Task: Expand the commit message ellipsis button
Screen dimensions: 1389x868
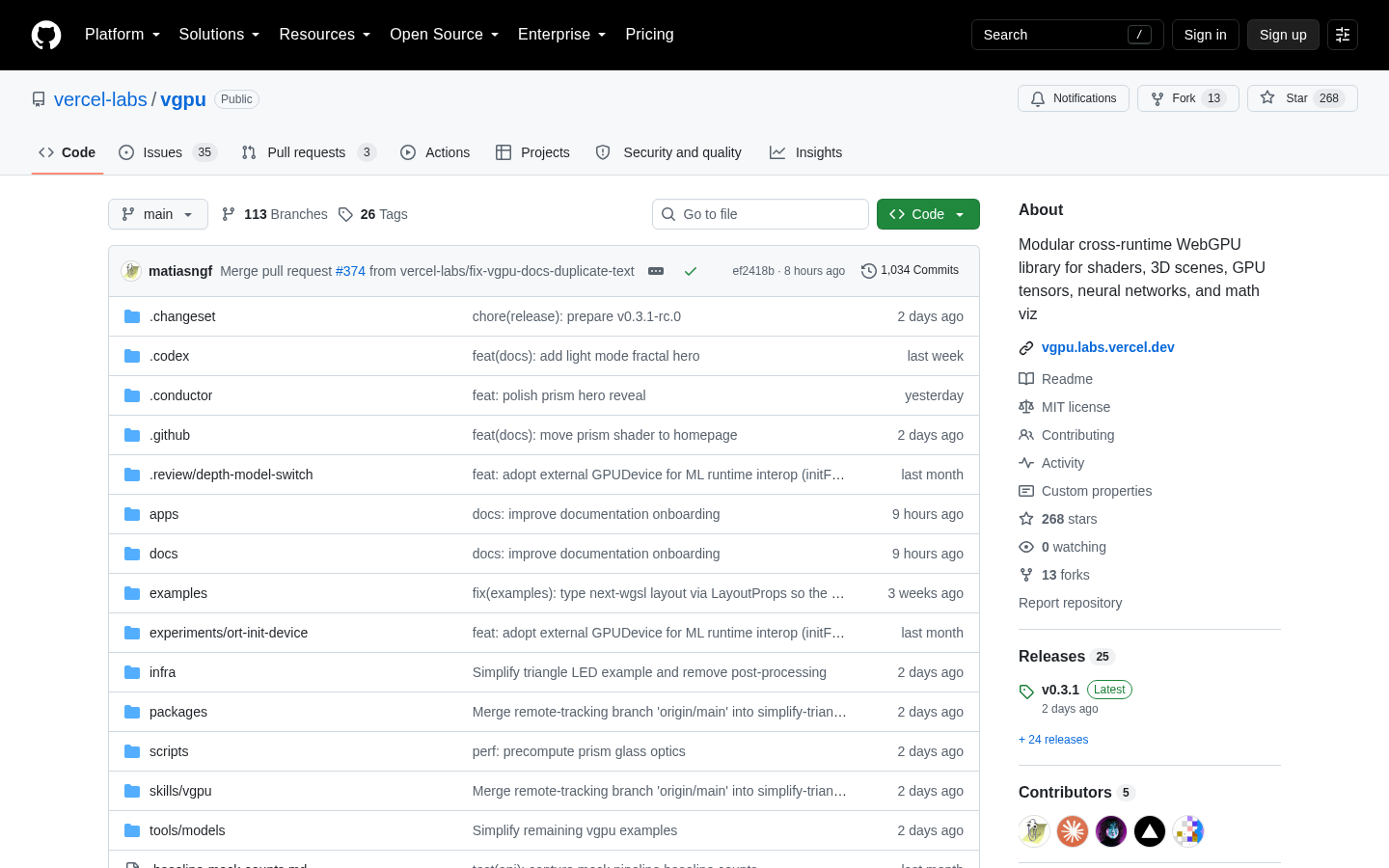Action: pyautogui.click(x=656, y=271)
